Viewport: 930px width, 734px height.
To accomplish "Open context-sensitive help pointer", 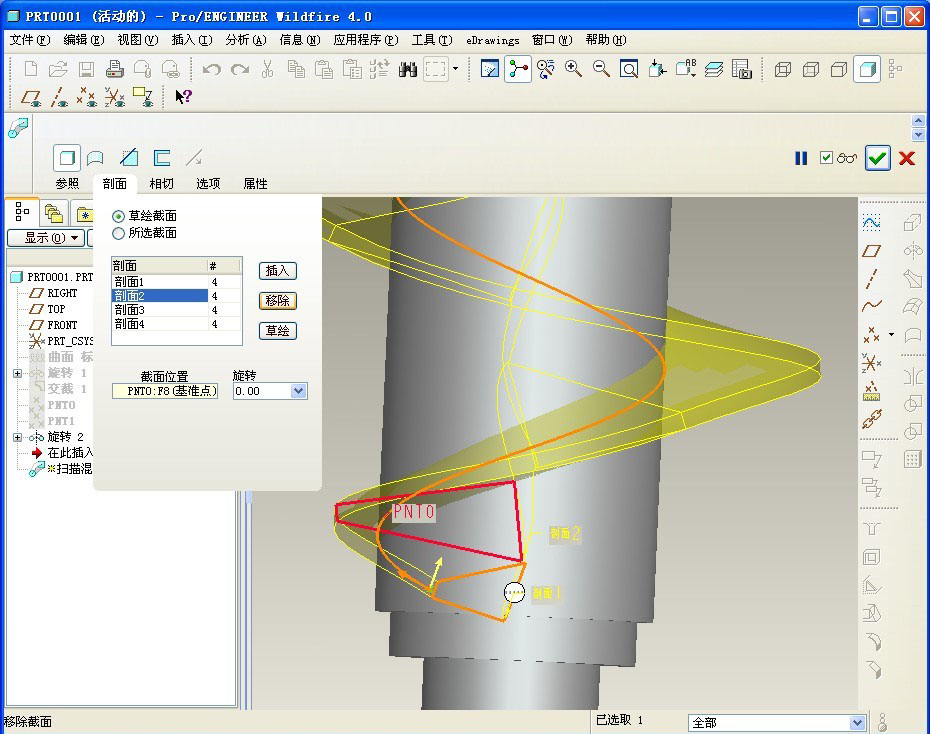I will [183, 96].
